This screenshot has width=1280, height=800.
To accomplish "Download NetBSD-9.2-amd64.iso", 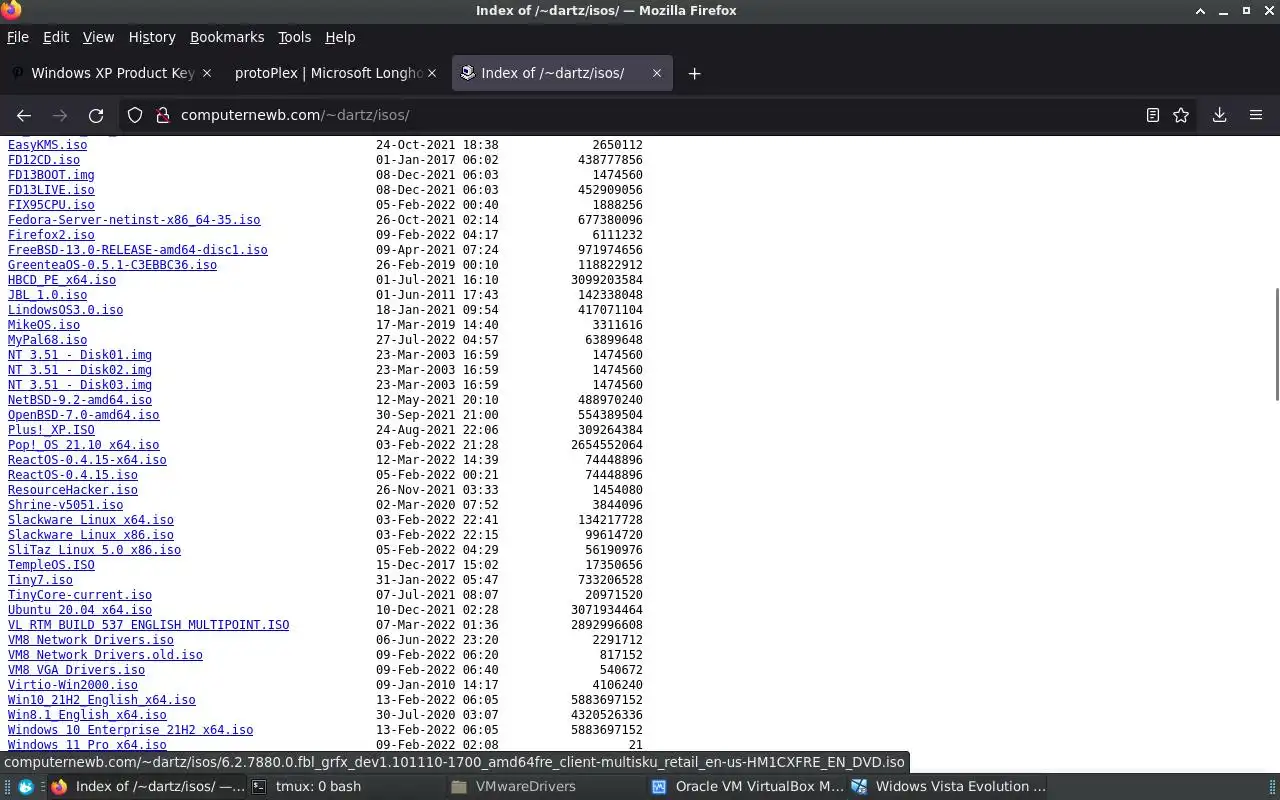I will coord(80,400).
